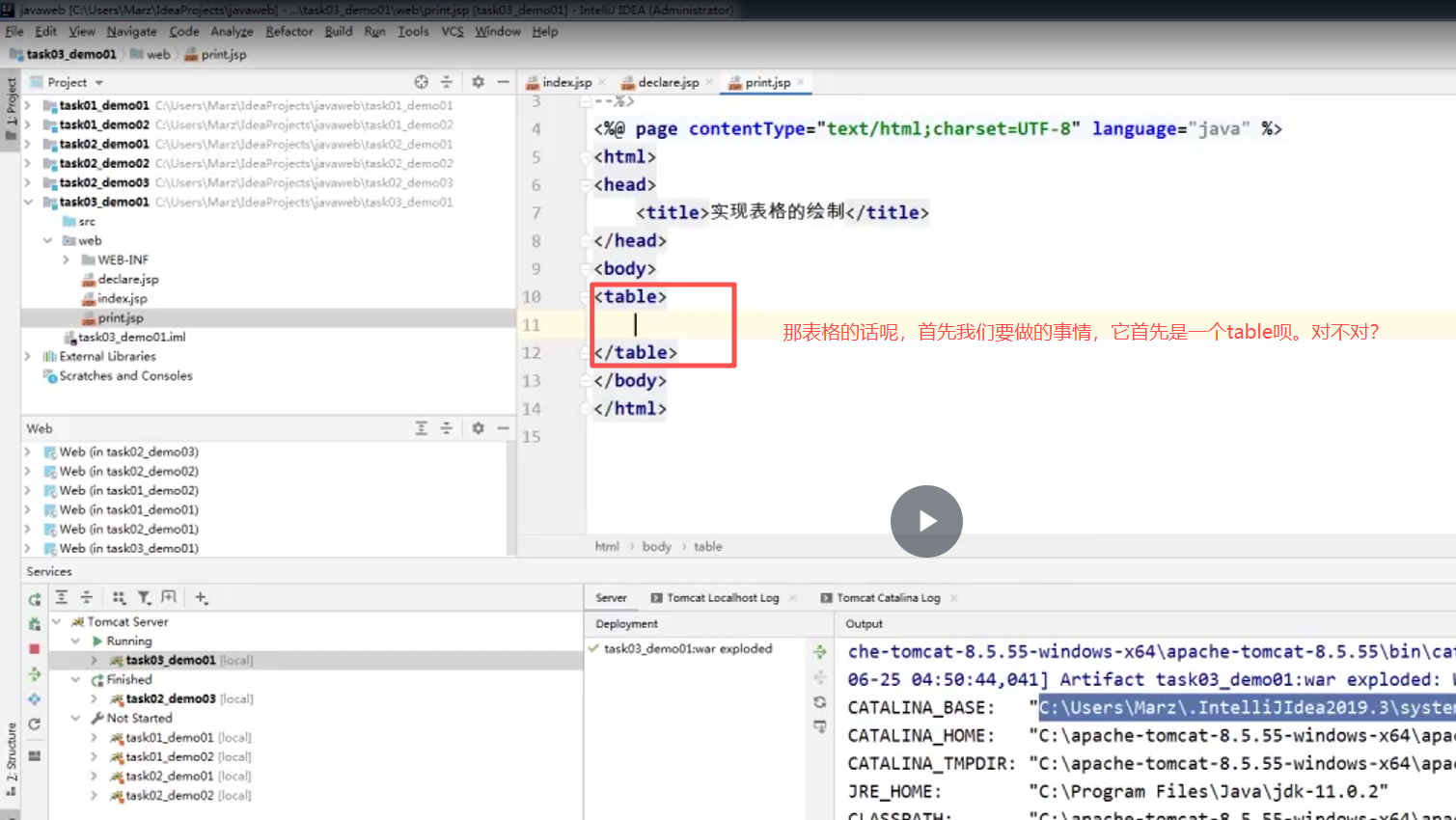Select opened file with the locate icon
This screenshot has width=1456, height=820.
[x=422, y=82]
